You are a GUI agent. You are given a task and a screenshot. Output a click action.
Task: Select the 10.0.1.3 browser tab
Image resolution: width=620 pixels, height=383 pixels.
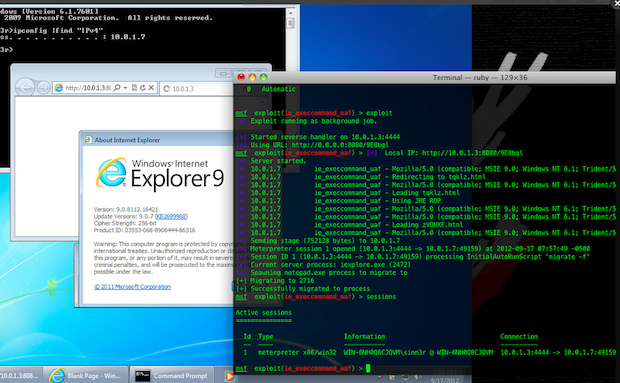197,89
